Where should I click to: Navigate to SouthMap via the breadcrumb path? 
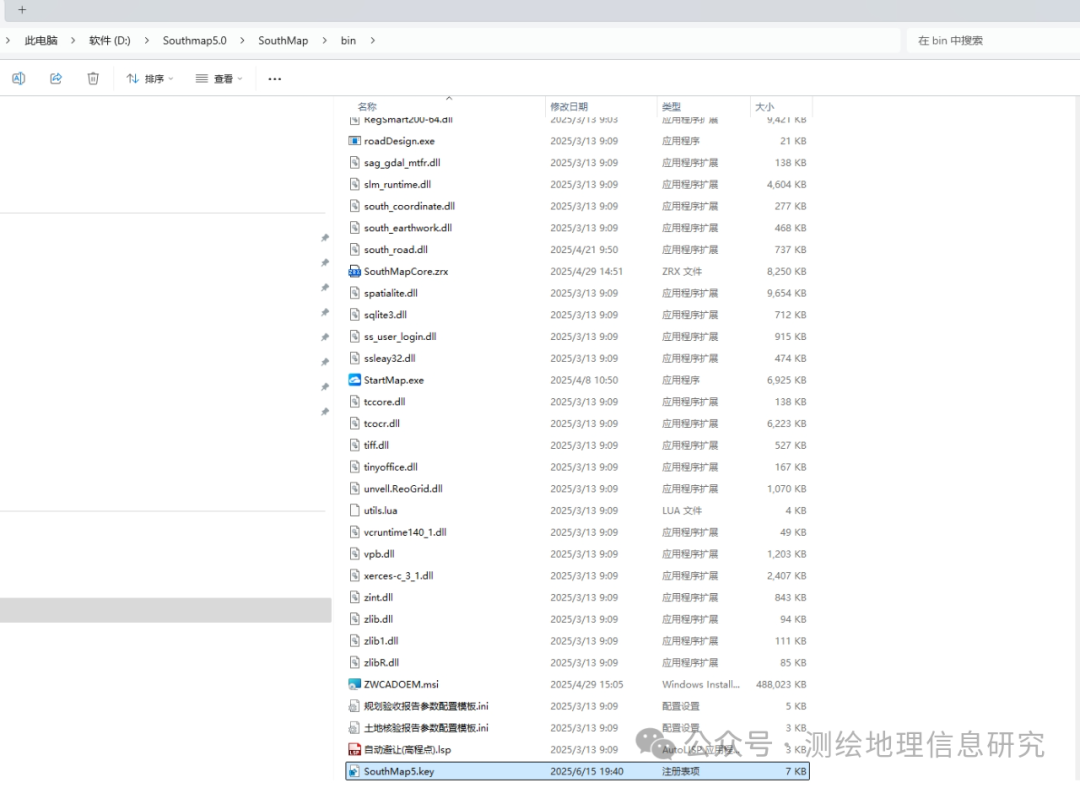click(x=283, y=40)
